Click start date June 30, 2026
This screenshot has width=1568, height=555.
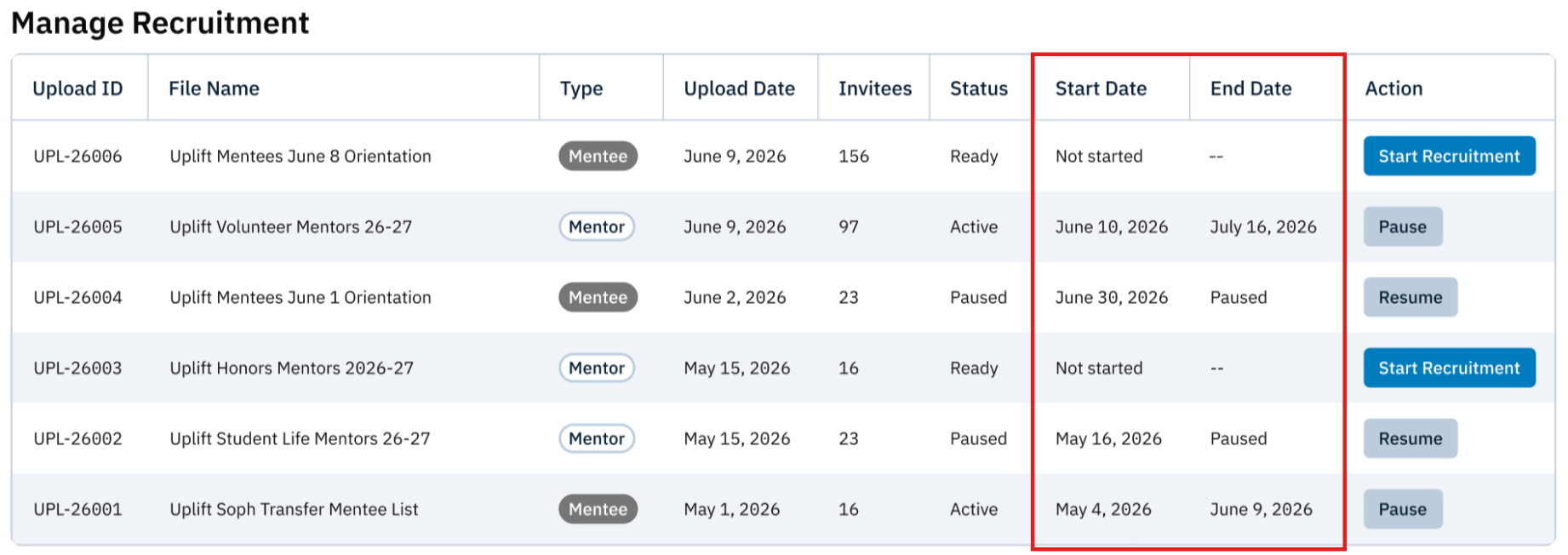1112,297
